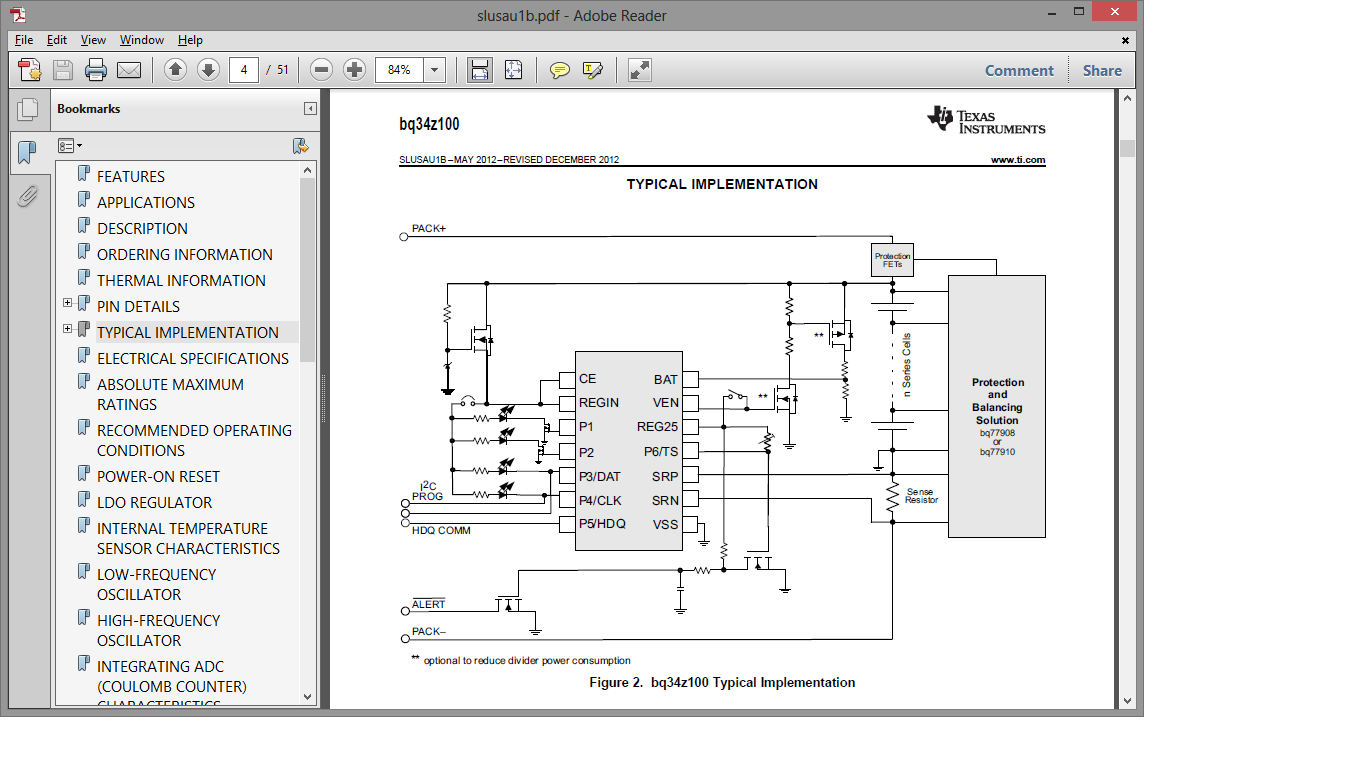Open RECOMMENDED OPERATING CONDITIONS bookmark

(194, 440)
